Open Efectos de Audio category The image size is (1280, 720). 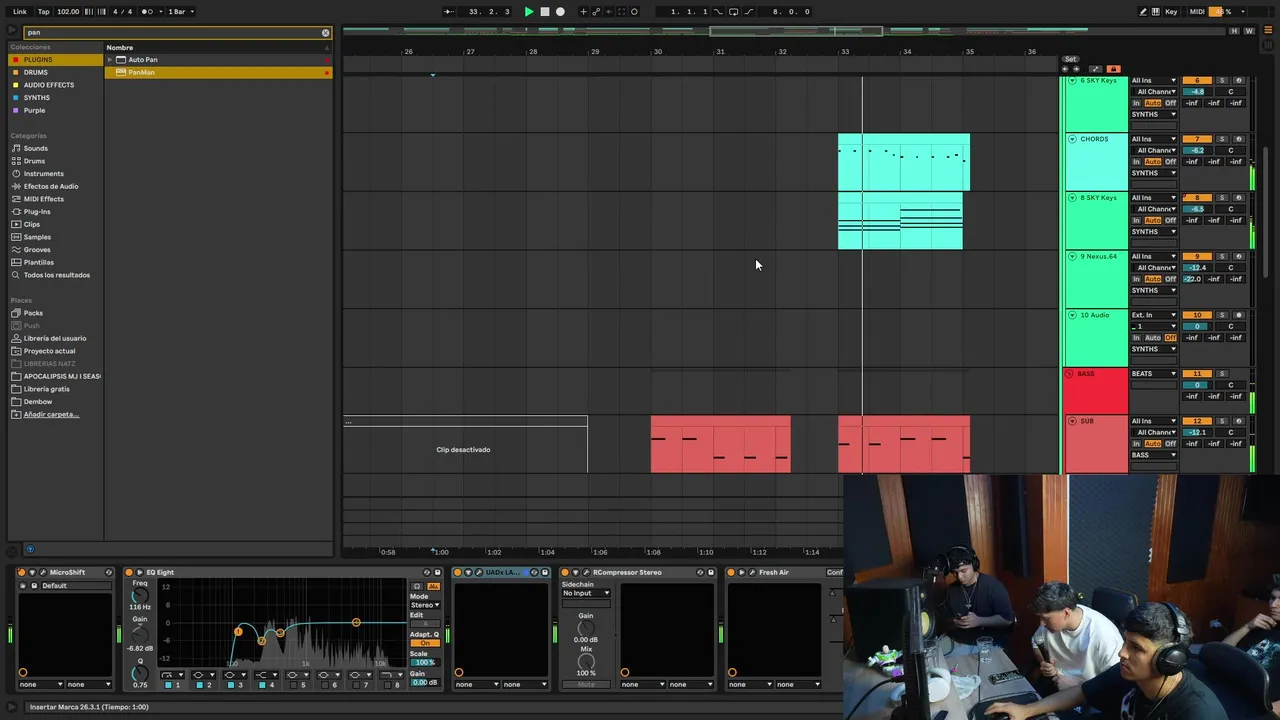tap(51, 186)
